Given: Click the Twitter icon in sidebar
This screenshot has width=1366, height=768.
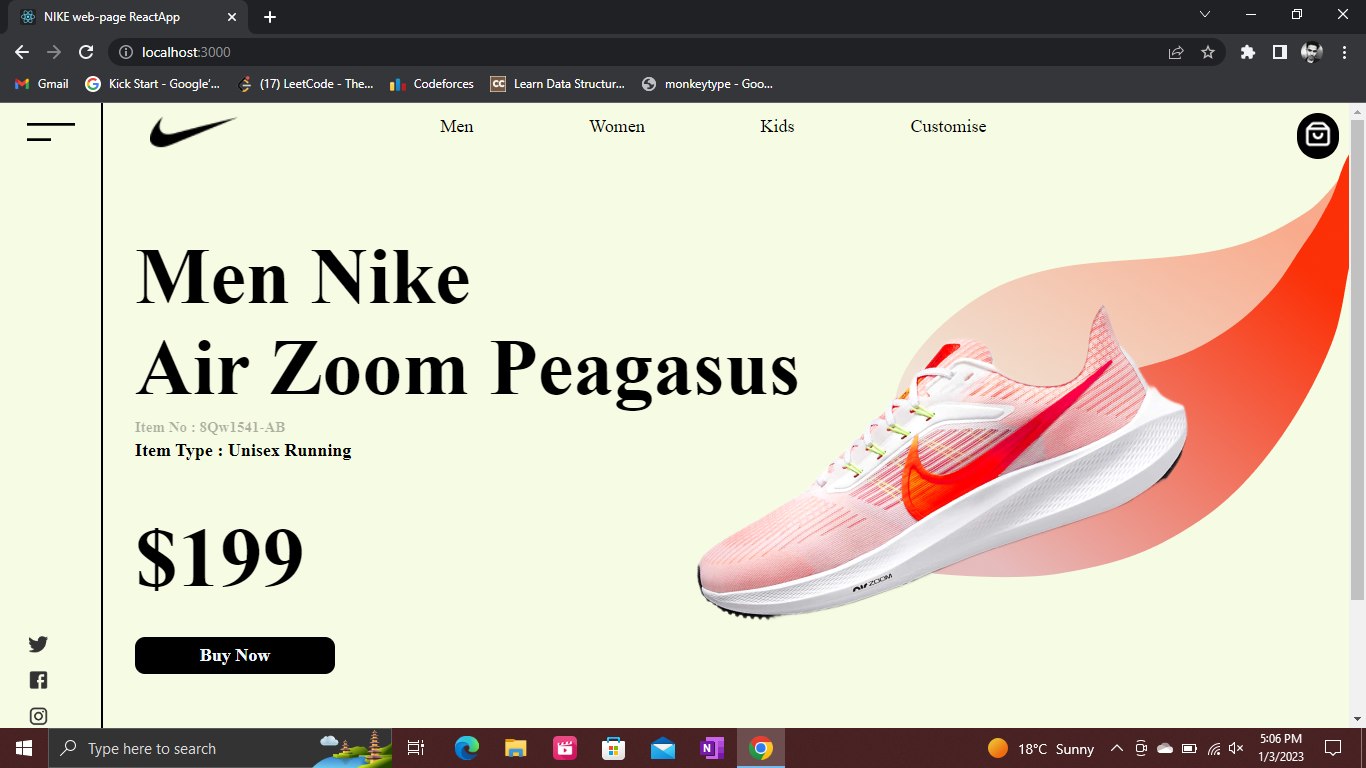Looking at the screenshot, I should pyautogui.click(x=38, y=644).
